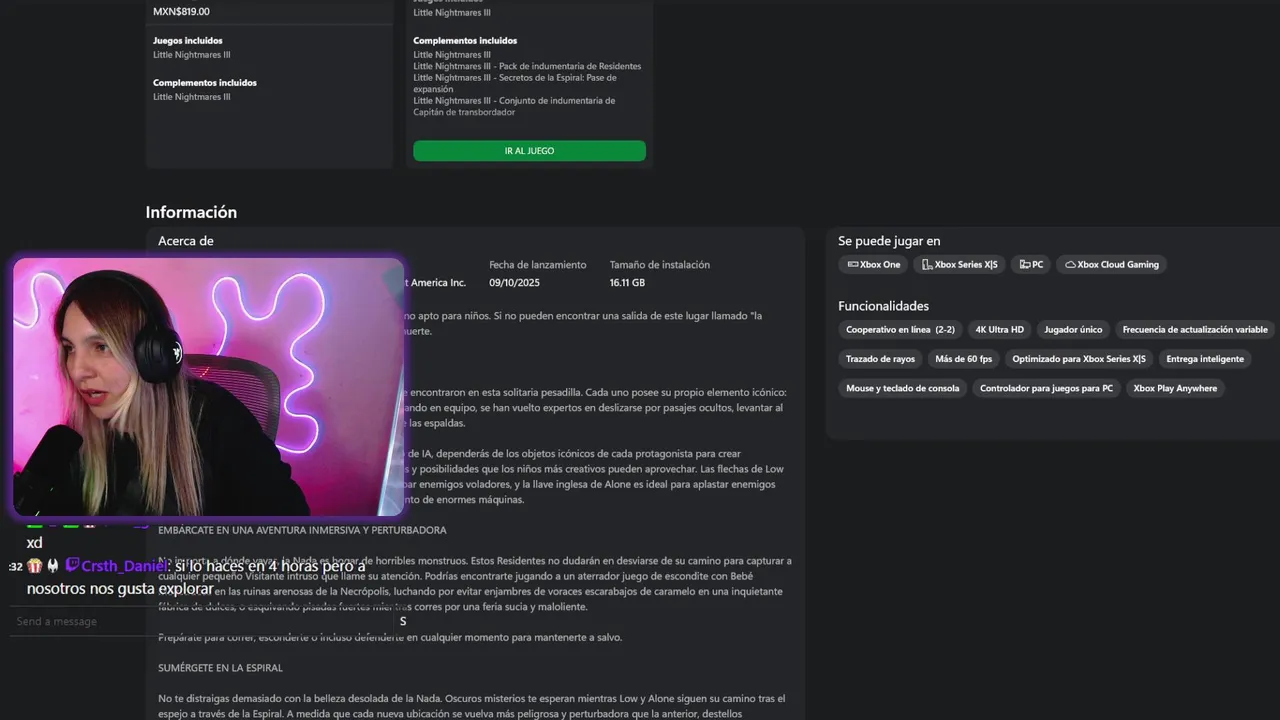
Task: Click the 16.11 GB install size
Action: pos(627,283)
